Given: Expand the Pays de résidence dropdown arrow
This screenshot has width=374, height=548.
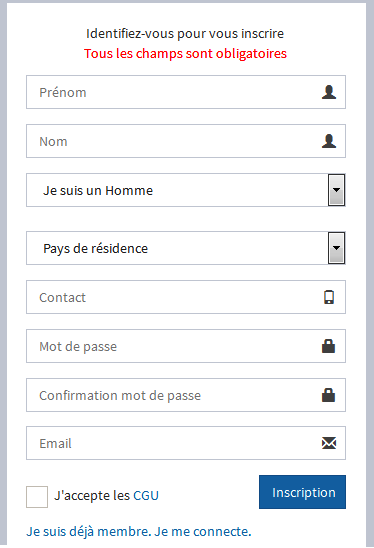Looking at the screenshot, I should point(336,248).
